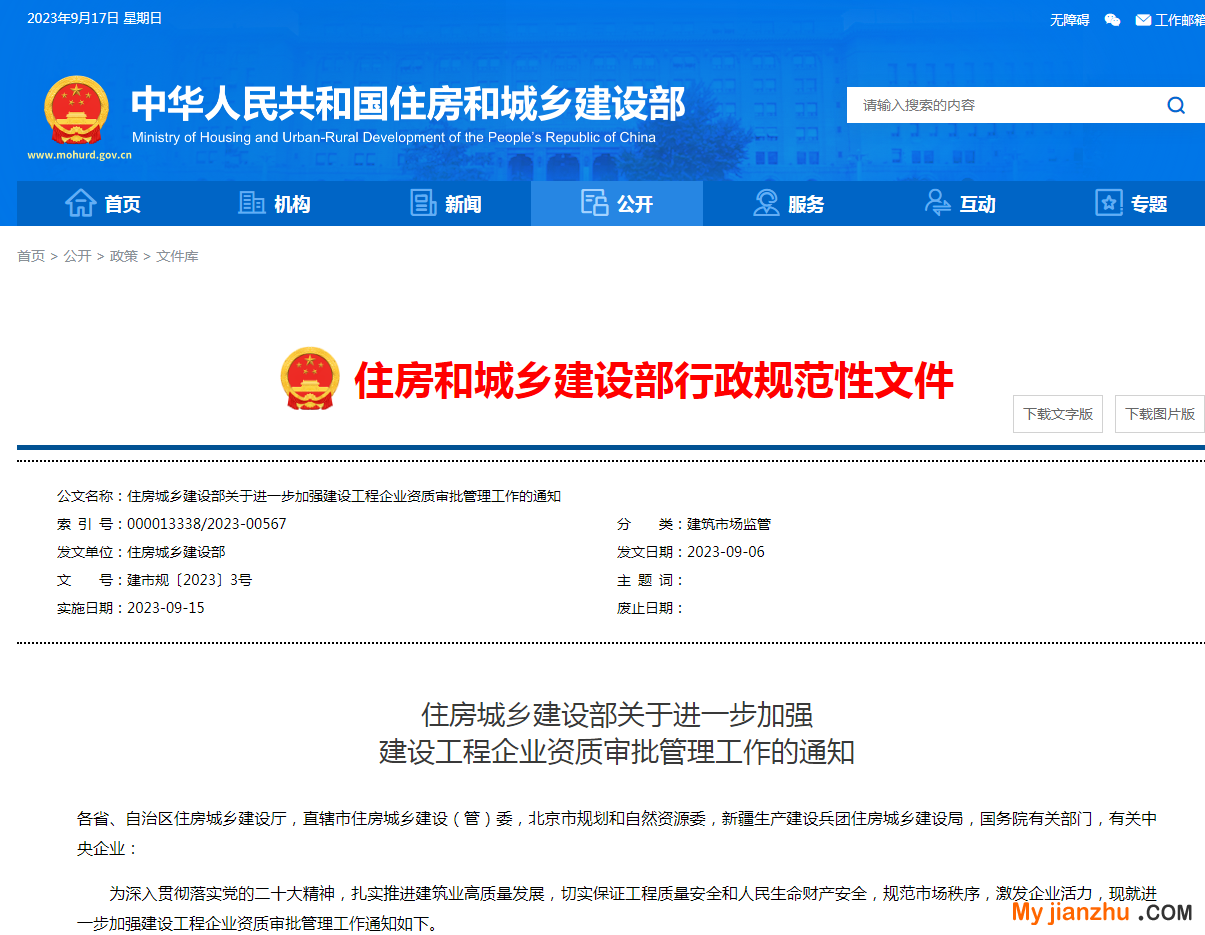Open the 服务 navigation tab
The image size is (1205, 935).
click(x=788, y=203)
